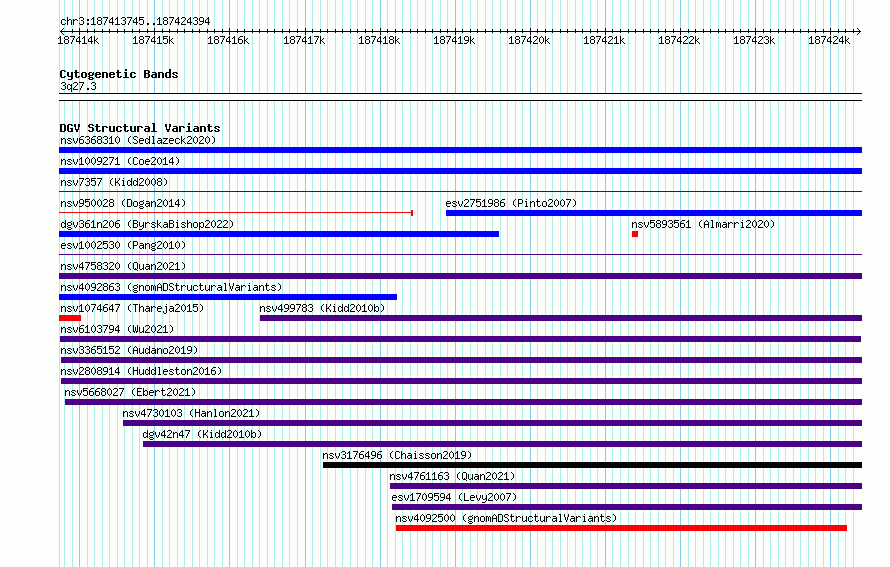Click the 187417k ruler position
The image size is (890, 567).
(x=304, y=40)
